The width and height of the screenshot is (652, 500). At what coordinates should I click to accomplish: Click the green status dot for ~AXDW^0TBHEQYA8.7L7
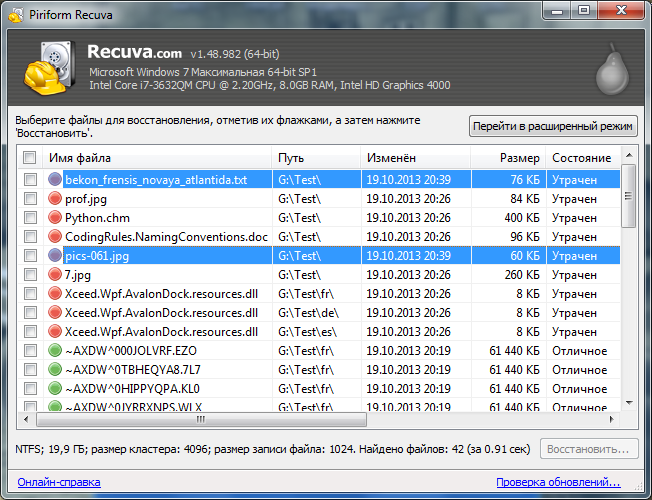coord(55,369)
